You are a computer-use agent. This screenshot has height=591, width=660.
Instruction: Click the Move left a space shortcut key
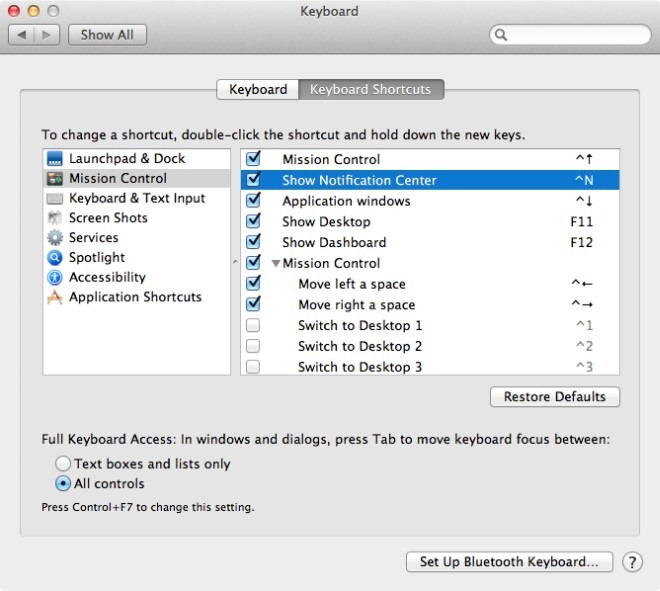[x=582, y=284]
